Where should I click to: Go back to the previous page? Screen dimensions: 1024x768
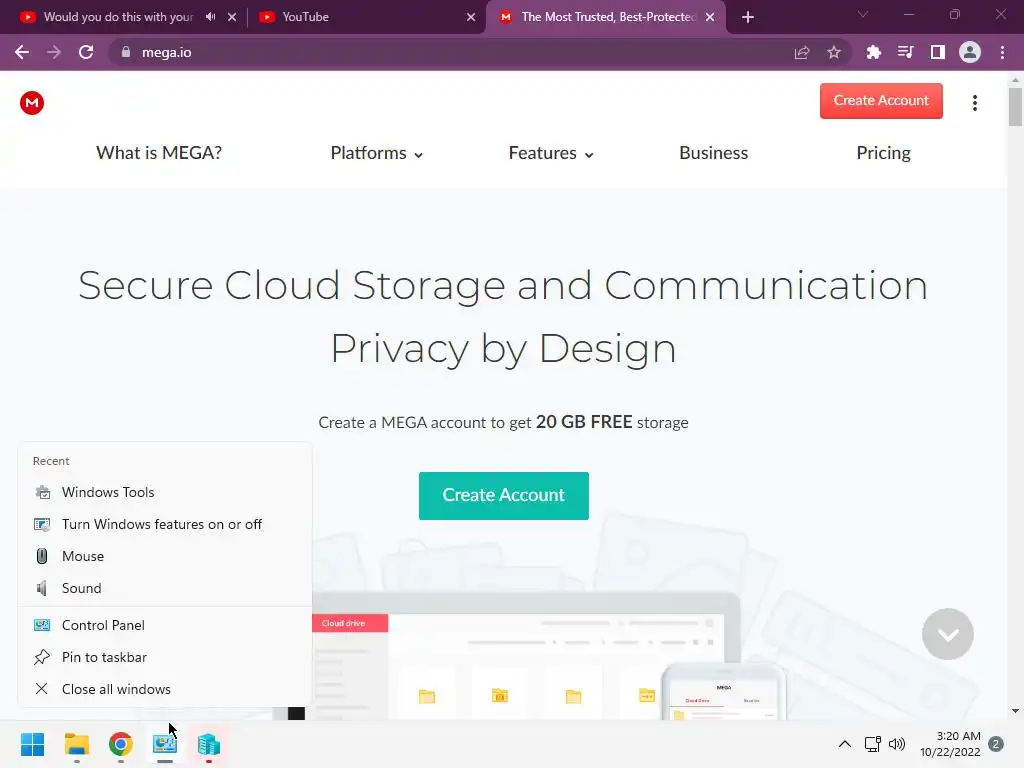tap(22, 52)
